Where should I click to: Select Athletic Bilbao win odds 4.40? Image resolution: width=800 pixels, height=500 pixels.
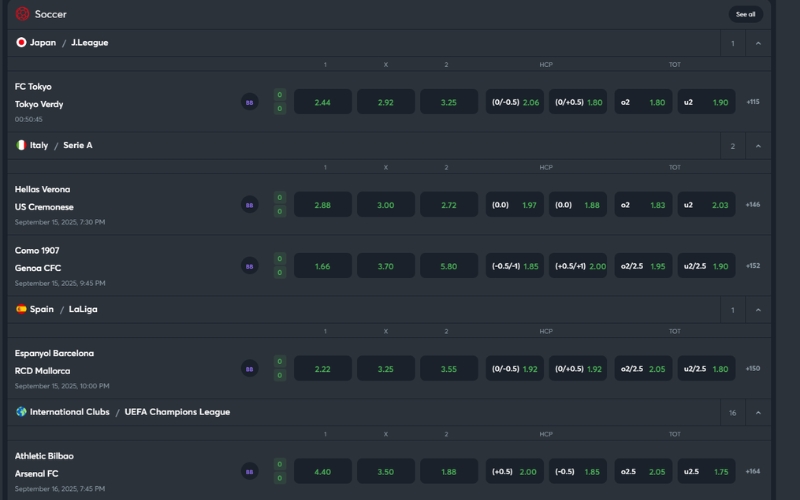[x=322, y=471]
